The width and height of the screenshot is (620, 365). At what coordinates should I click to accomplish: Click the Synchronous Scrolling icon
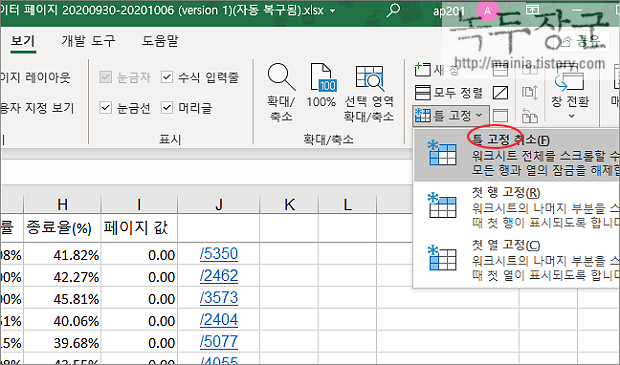pyautogui.click(x=530, y=93)
